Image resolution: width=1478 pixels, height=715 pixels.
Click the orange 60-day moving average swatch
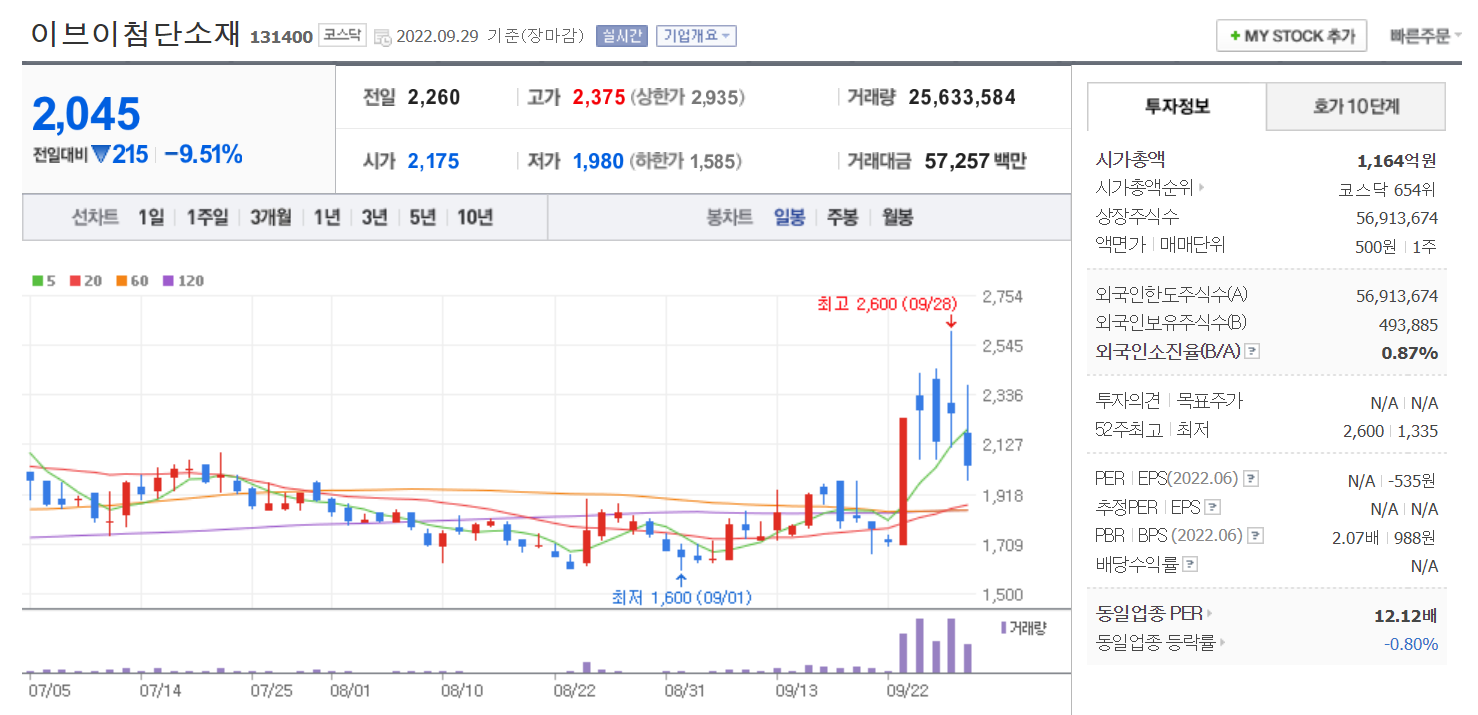pyautogui.click(x=121, y=281)
